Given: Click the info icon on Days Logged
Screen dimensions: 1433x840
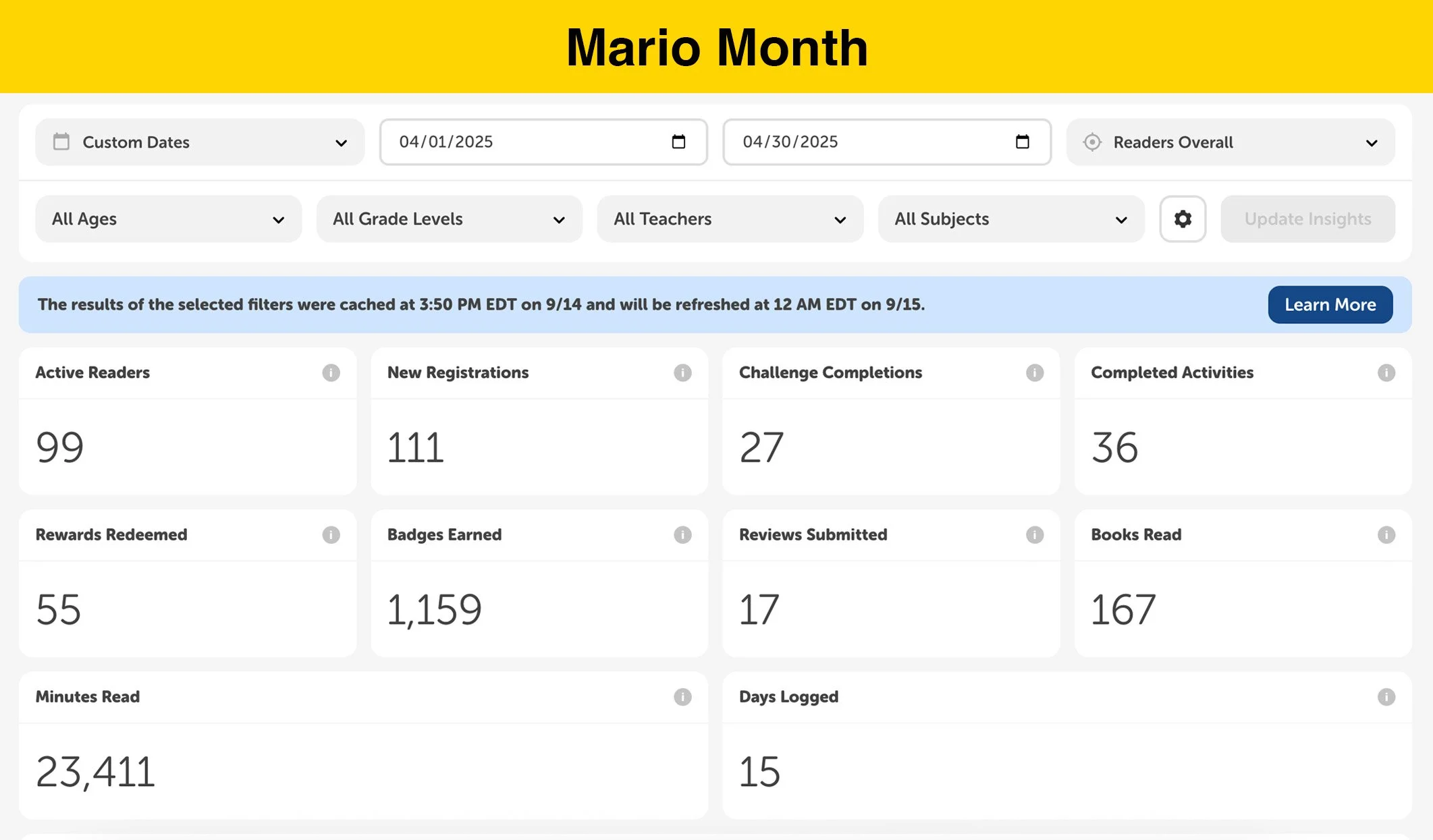Looking at the screenshot, I should click(x=1386, y=697).
